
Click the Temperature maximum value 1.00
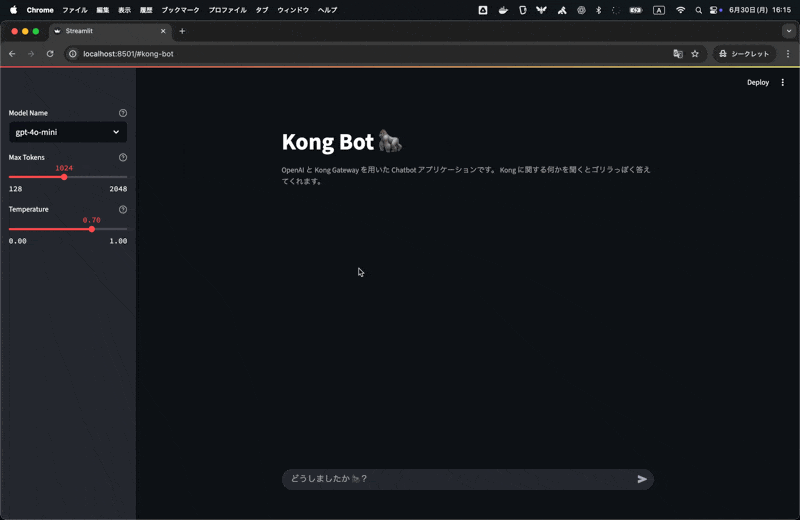(118, 241)
